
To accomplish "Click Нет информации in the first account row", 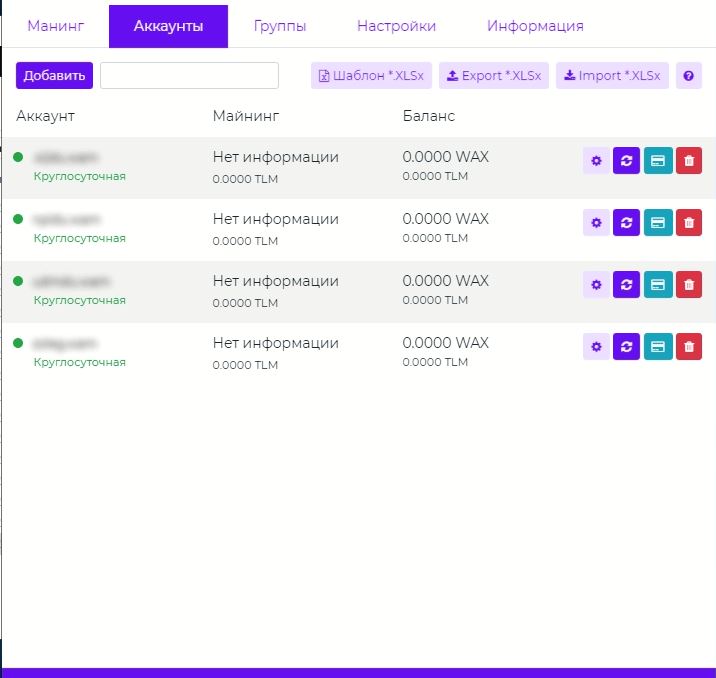I will (x=276, y=157).
